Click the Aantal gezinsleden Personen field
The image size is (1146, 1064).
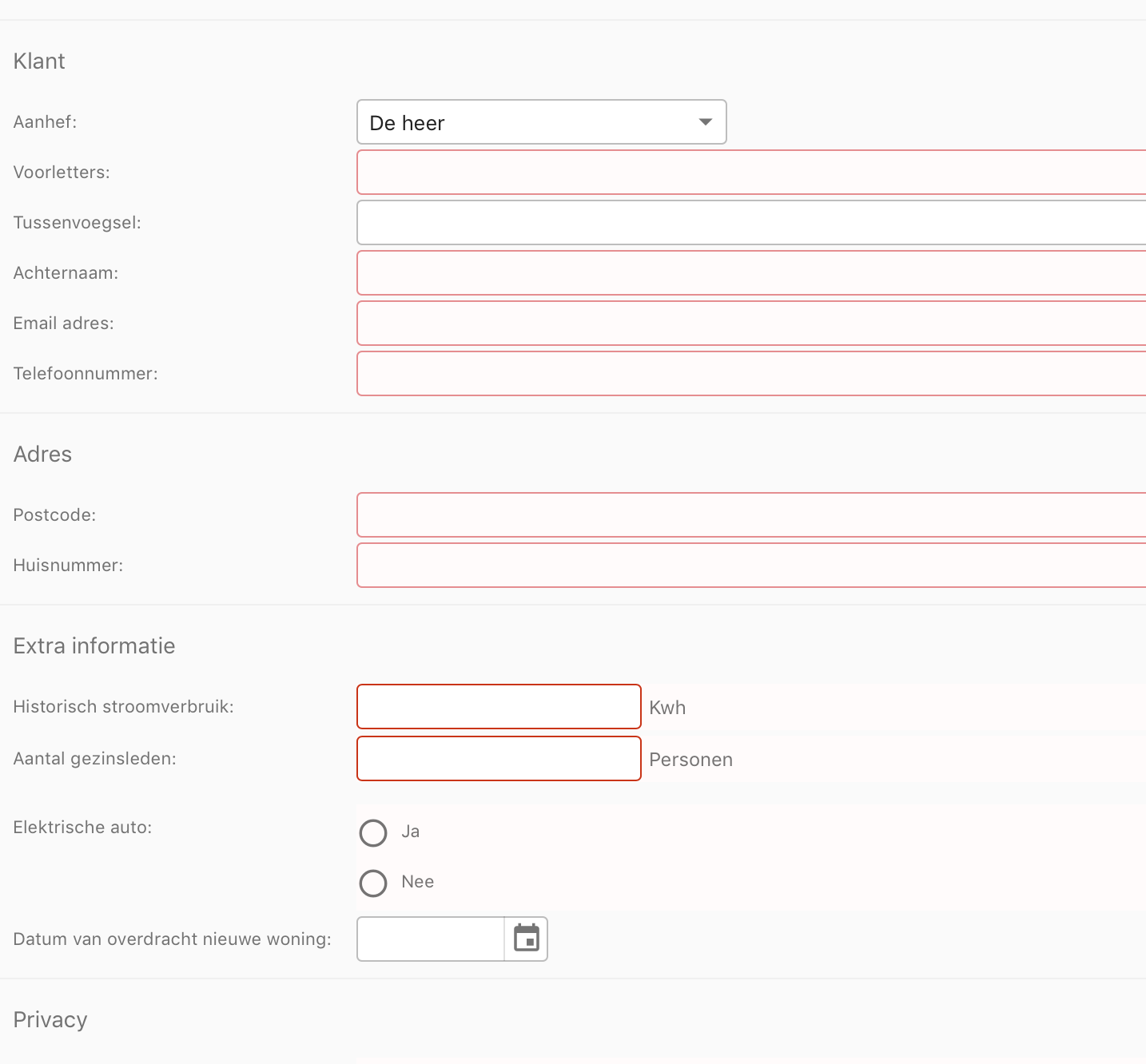pyautogui.click(x=498, y=758)
